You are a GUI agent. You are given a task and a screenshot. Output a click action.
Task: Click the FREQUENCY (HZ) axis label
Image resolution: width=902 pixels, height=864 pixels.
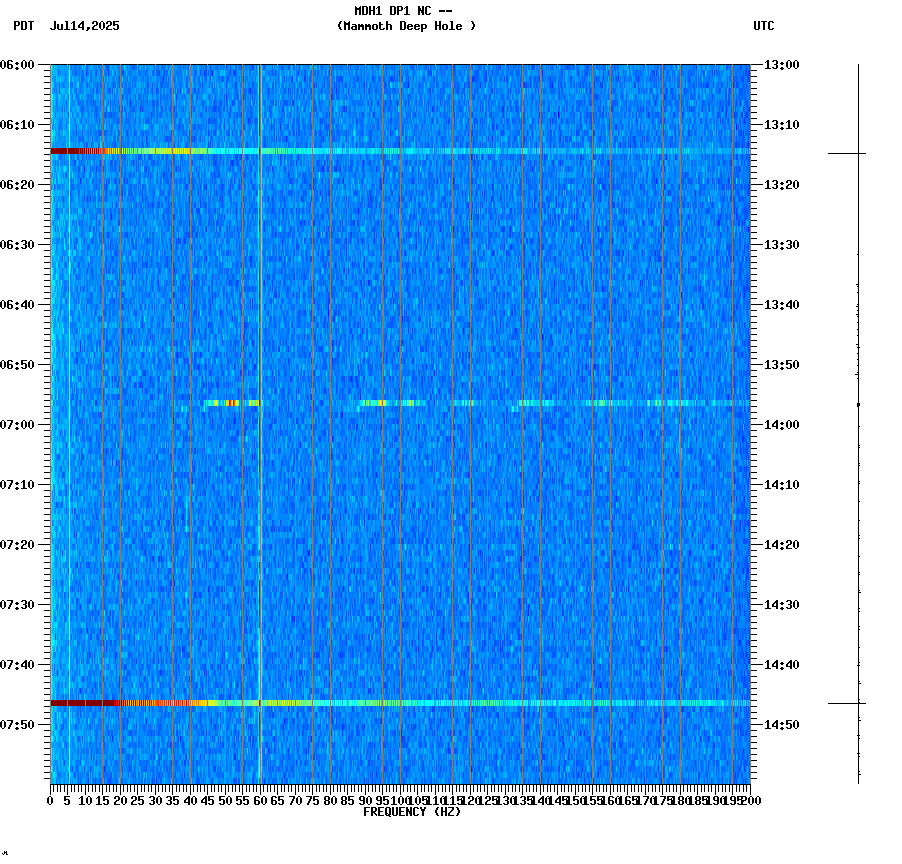coord(412,810)
